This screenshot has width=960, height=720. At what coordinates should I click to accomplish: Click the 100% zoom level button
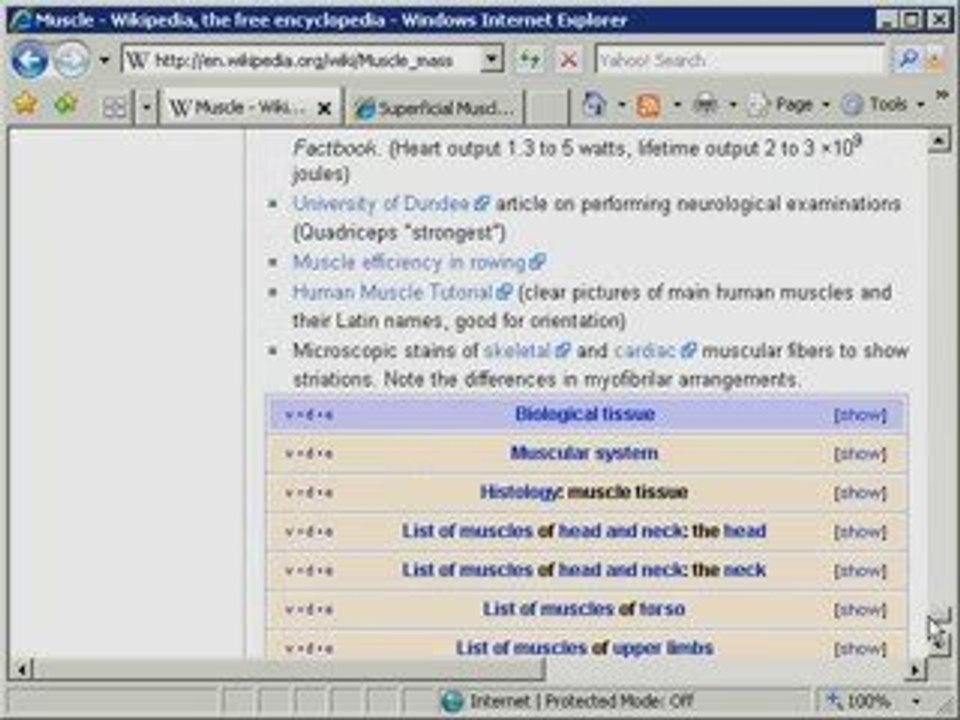[860, 700]
